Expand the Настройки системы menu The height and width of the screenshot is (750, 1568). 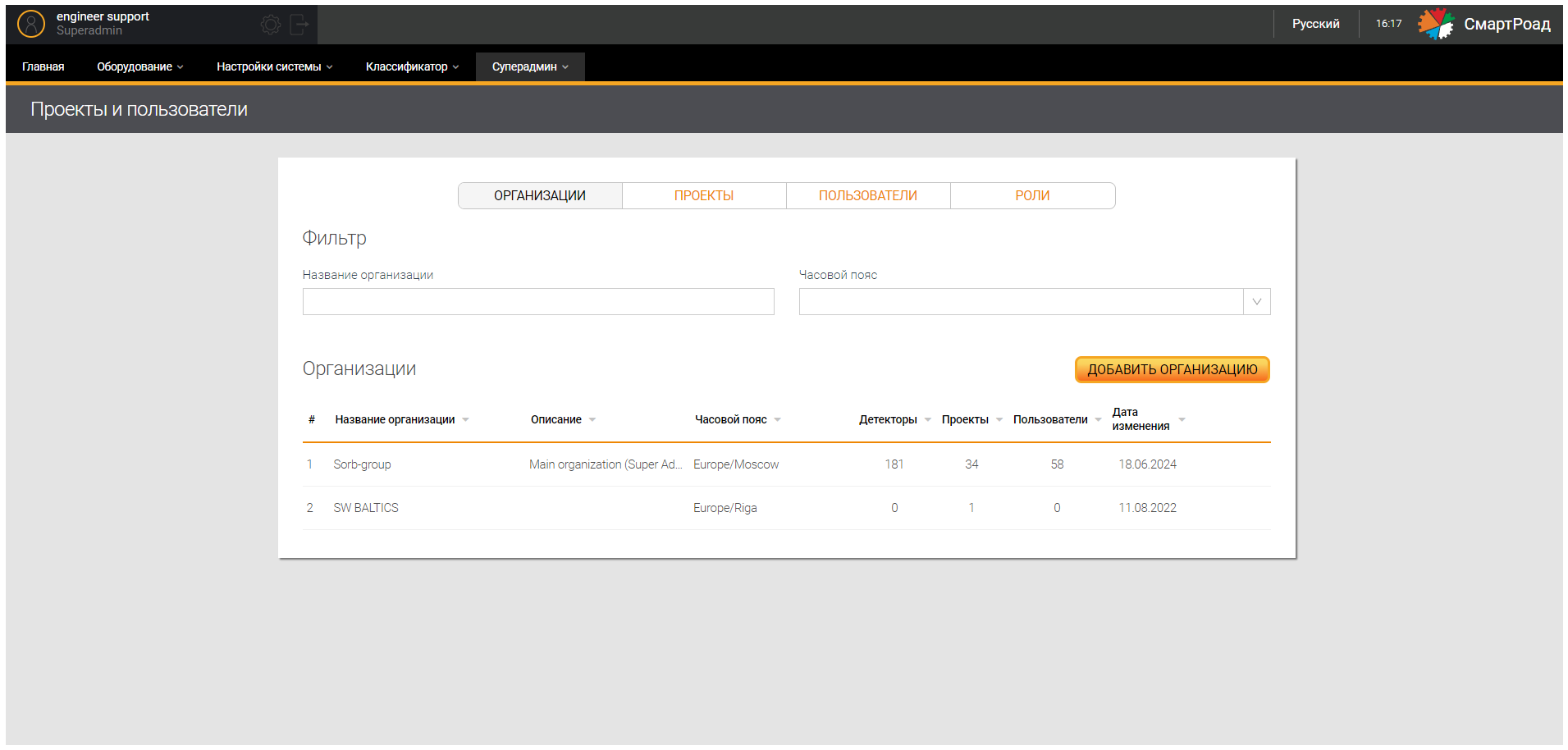275,66
